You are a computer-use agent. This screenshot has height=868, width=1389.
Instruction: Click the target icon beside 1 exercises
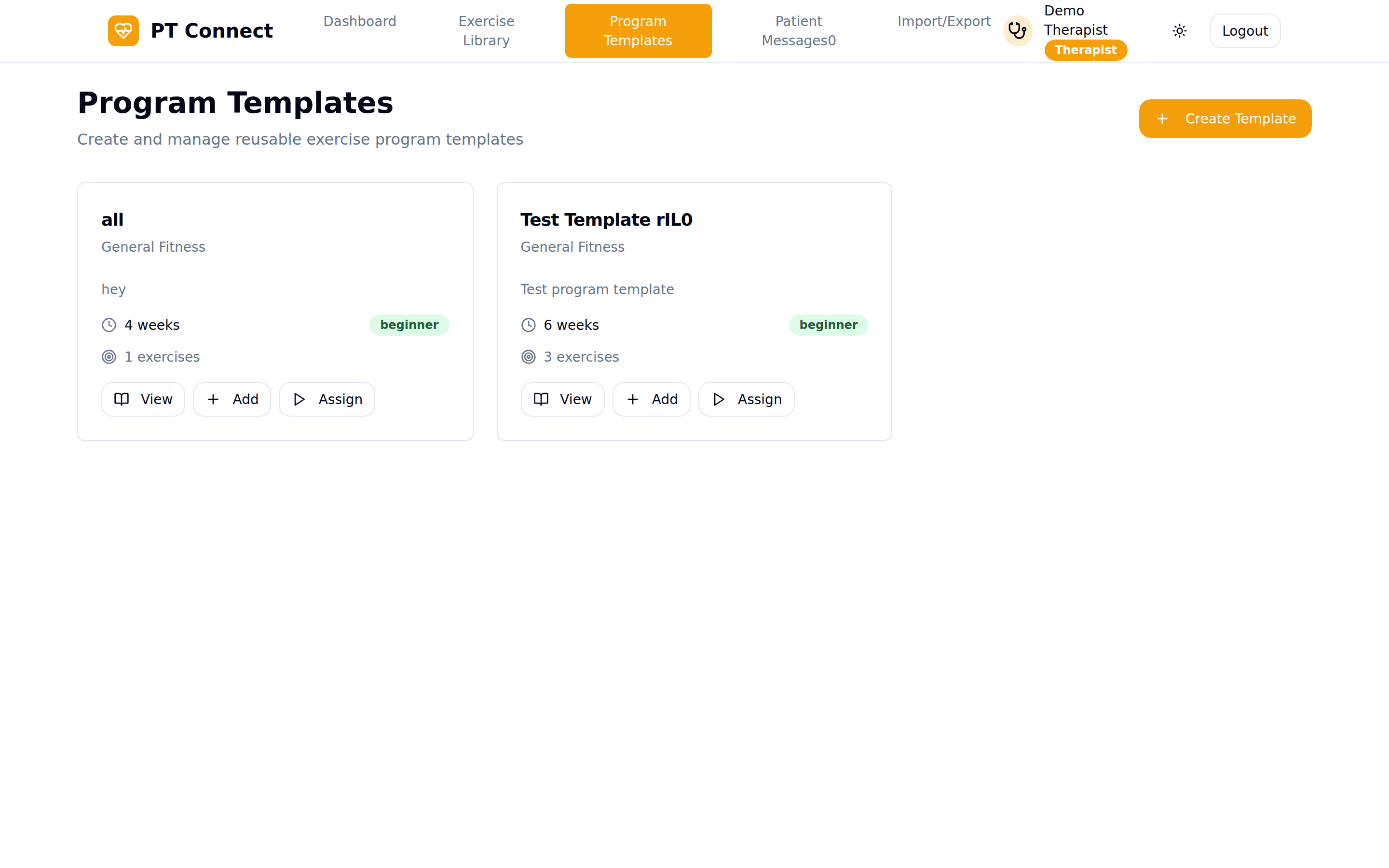109,356
